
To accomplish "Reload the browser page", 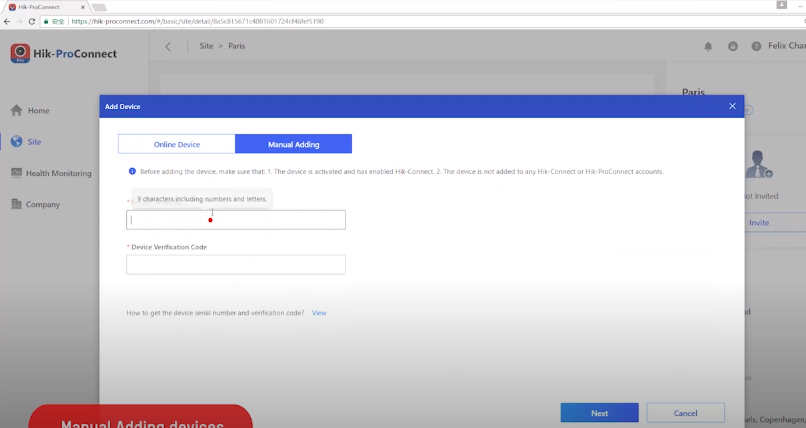I will click(x=31, y=21).
